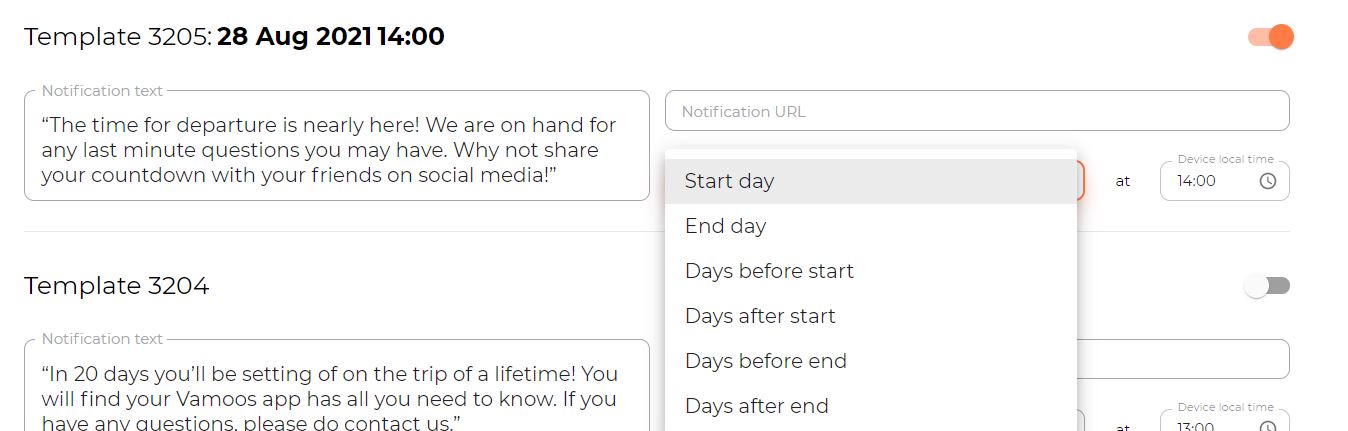The height and width of the screenshot is (431, 1348).
Task: Click the 13:00 device local time value
Action: [x=1197, y=427]
